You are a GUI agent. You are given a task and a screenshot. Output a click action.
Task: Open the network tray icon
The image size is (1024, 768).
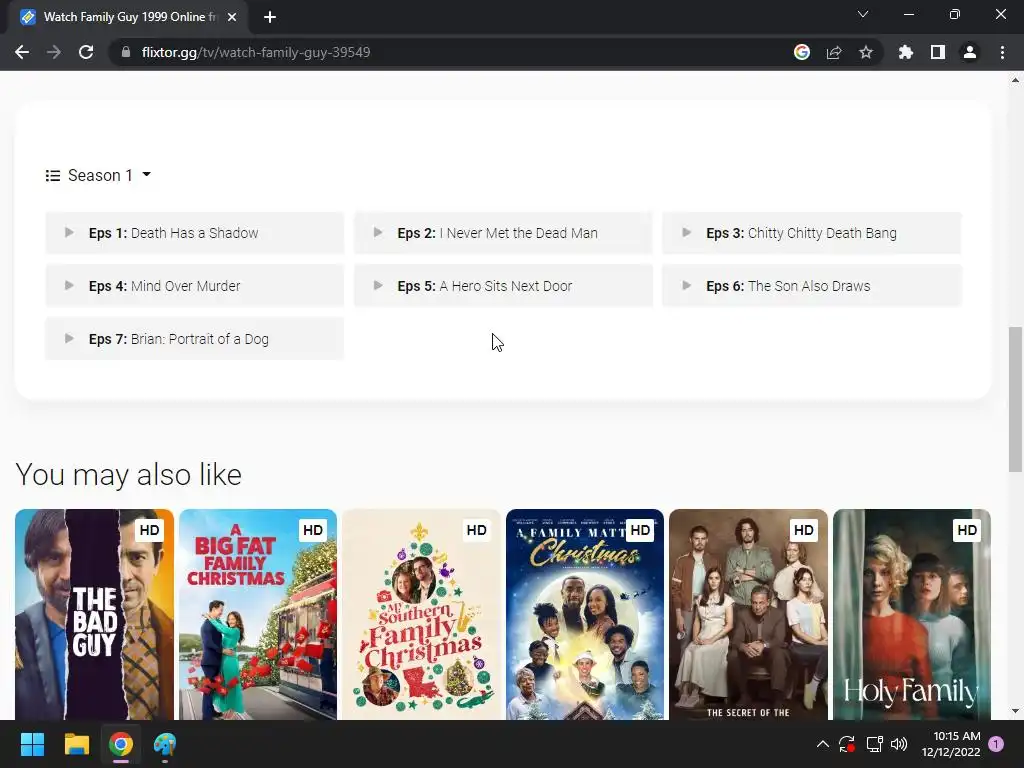(874, 744)
